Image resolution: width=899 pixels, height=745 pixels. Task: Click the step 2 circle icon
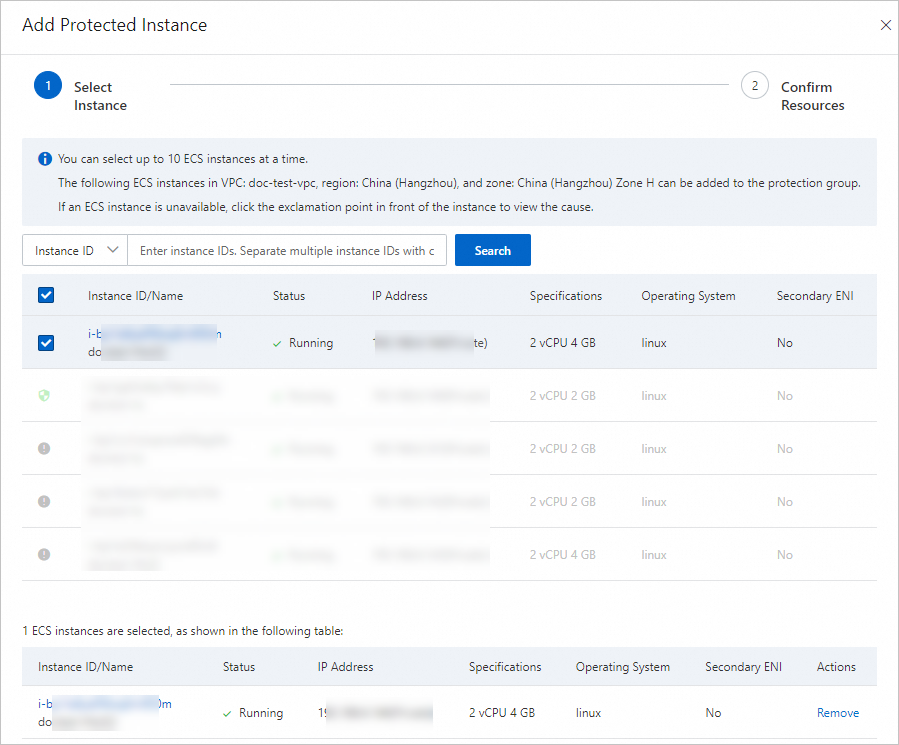pyautogui.click(x=755, y=86)
